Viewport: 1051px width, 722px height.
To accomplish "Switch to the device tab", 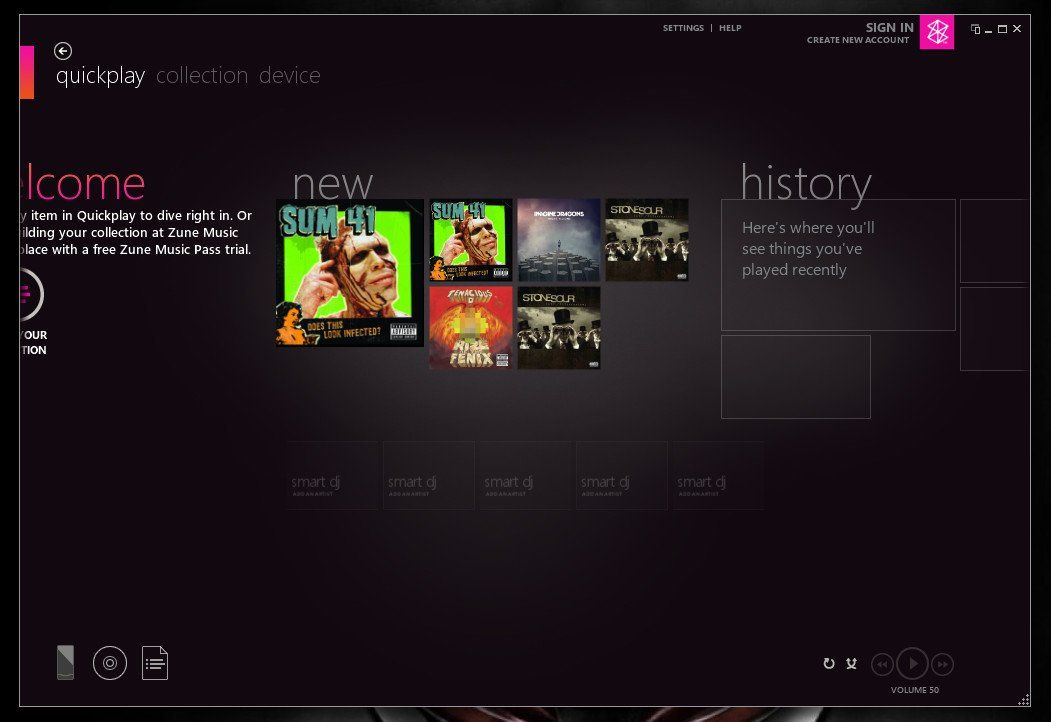I will coord(290,75).
